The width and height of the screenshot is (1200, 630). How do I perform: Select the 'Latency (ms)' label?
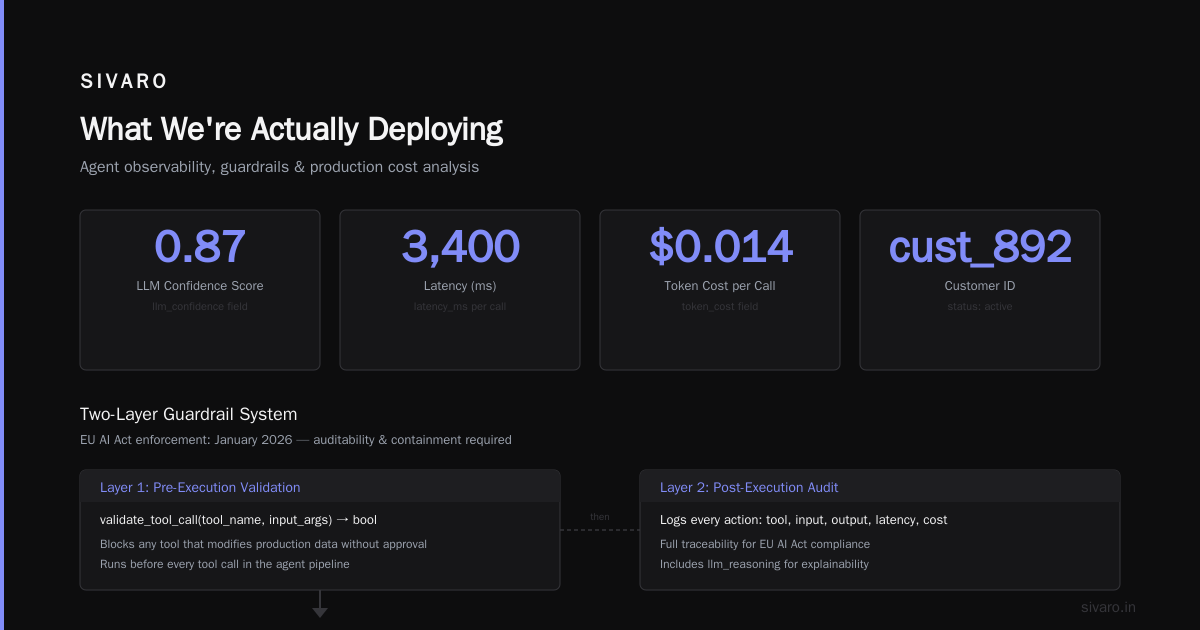(460, 286)
